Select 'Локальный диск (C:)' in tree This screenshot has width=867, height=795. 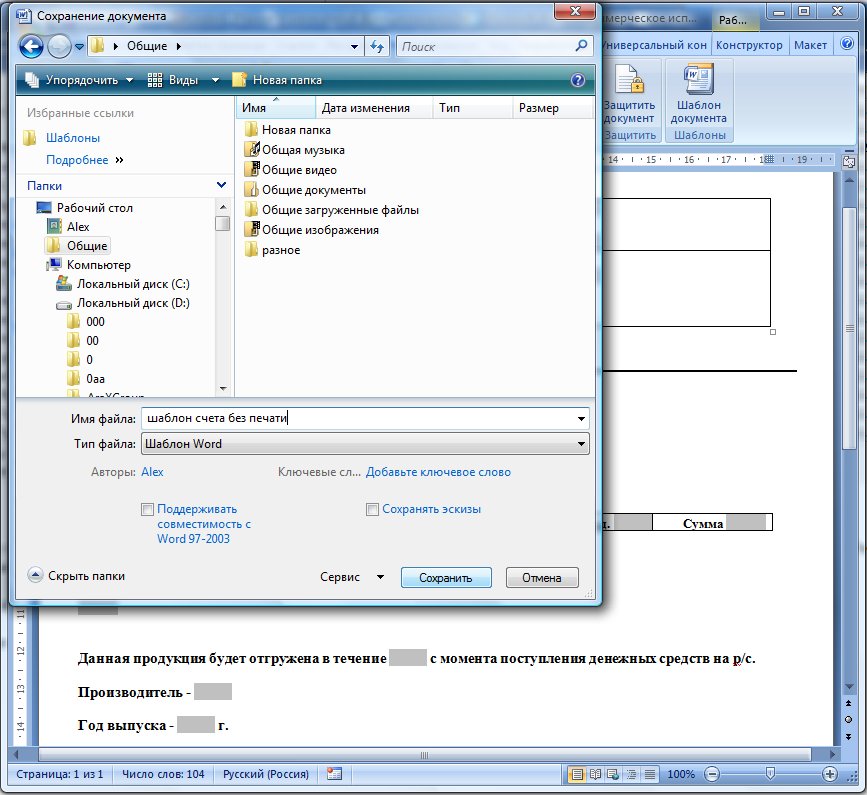coord(133,284)
